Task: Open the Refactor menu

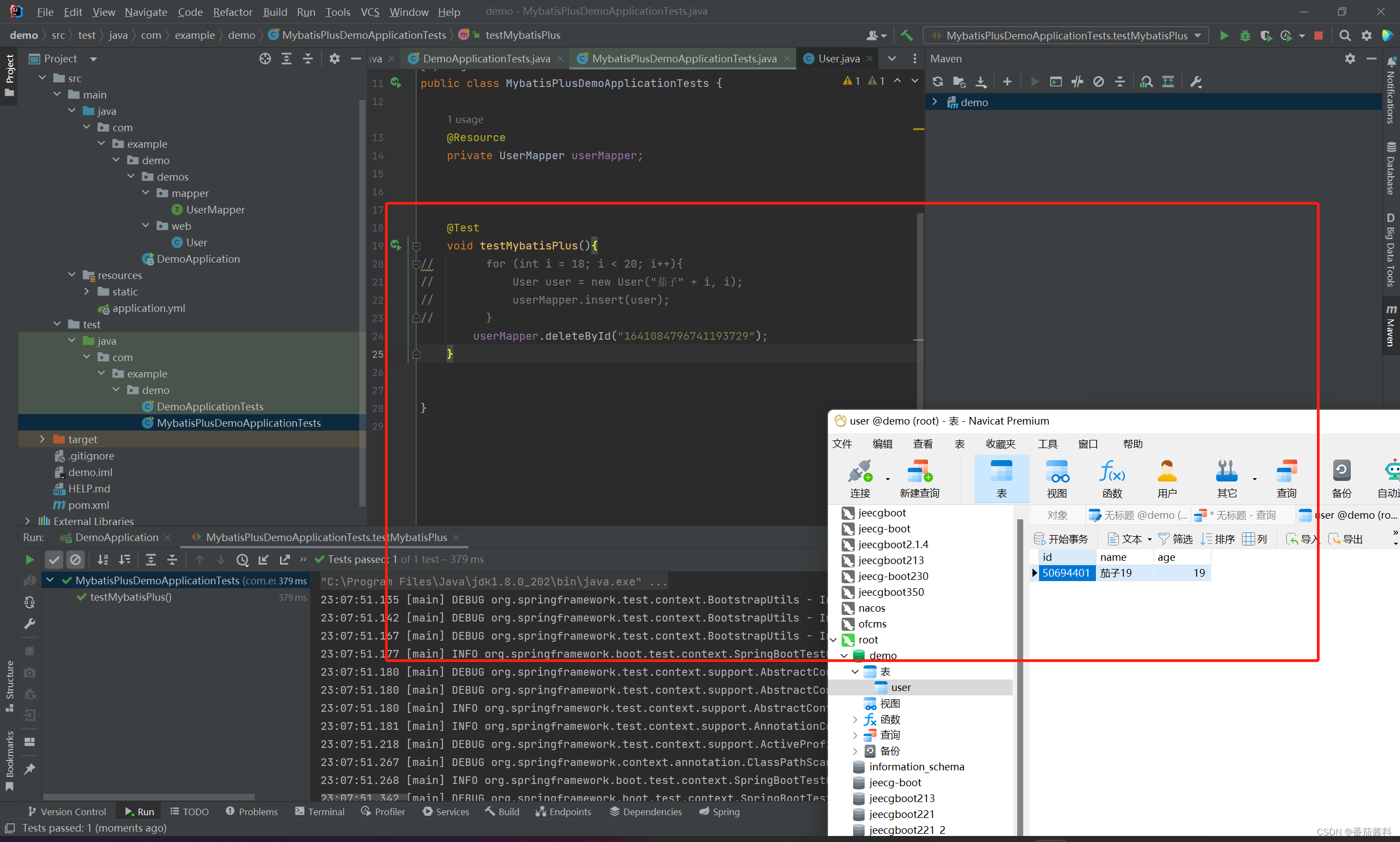Action: tap(232, 12)
